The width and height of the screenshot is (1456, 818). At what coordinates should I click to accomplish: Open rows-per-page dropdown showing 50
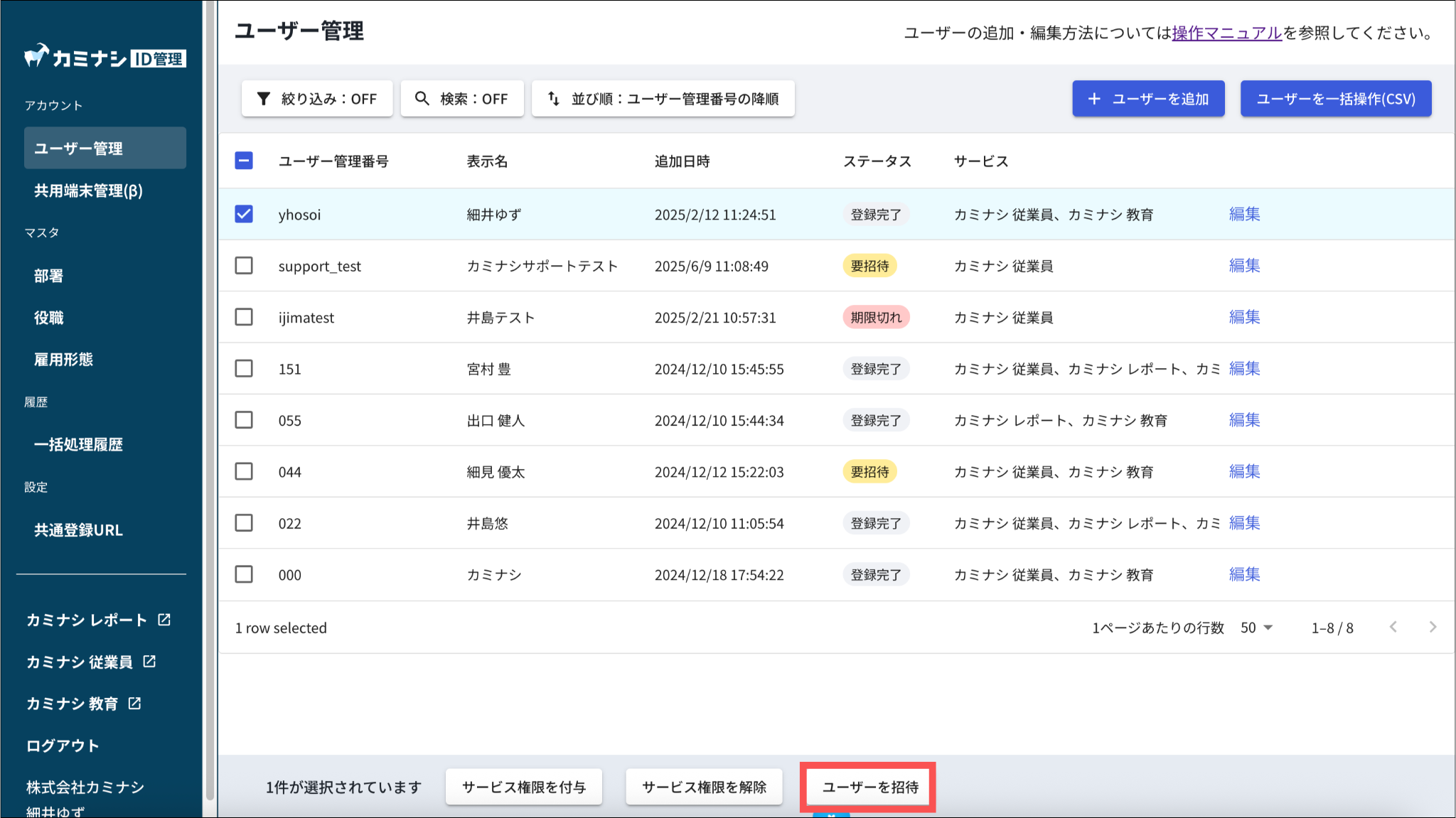(x=1256, y=628)
